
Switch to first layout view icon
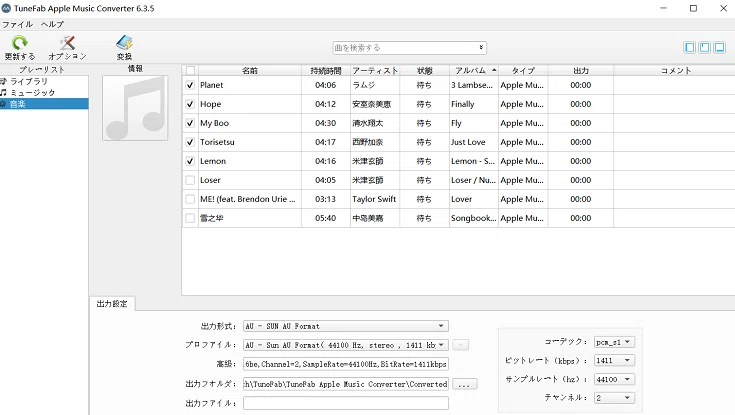690,47
